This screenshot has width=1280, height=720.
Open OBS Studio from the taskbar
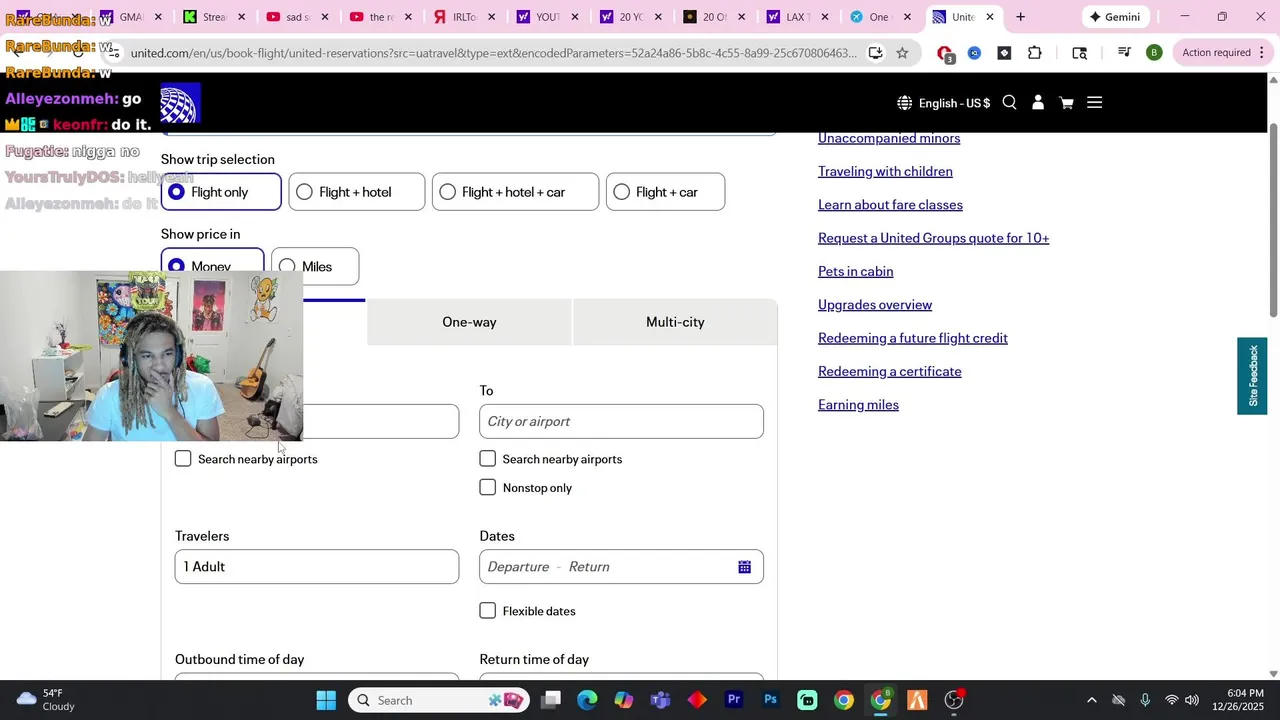pos(954,700)
